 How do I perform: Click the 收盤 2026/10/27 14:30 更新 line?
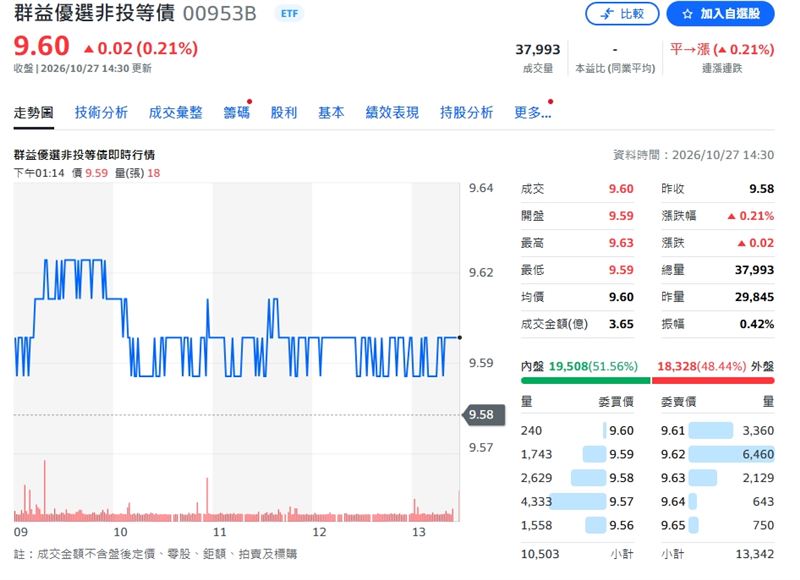click(83, 68)
